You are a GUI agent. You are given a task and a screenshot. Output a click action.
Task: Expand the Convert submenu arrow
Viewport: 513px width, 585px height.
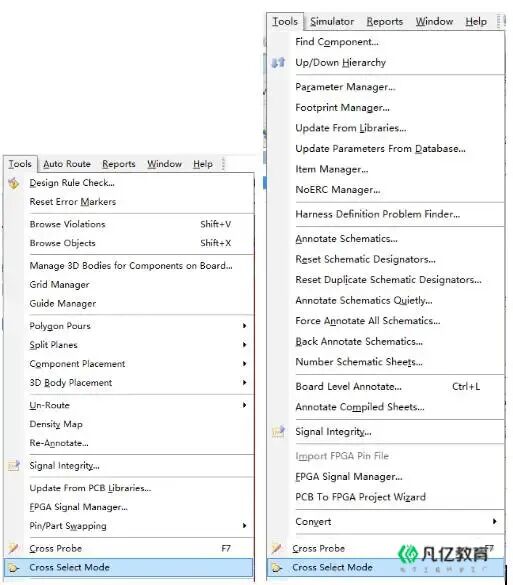pyautogui.click(x=494, y=521)
